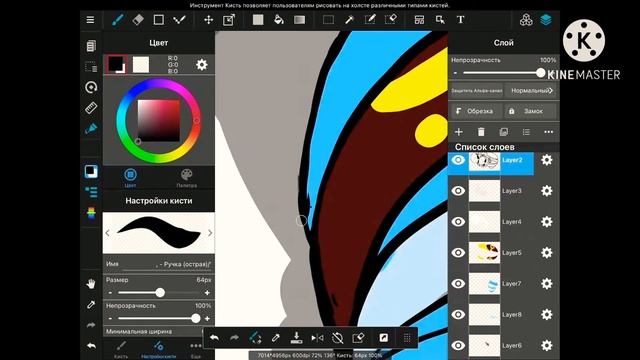Select the black foreground color swatch

(116, 64)
